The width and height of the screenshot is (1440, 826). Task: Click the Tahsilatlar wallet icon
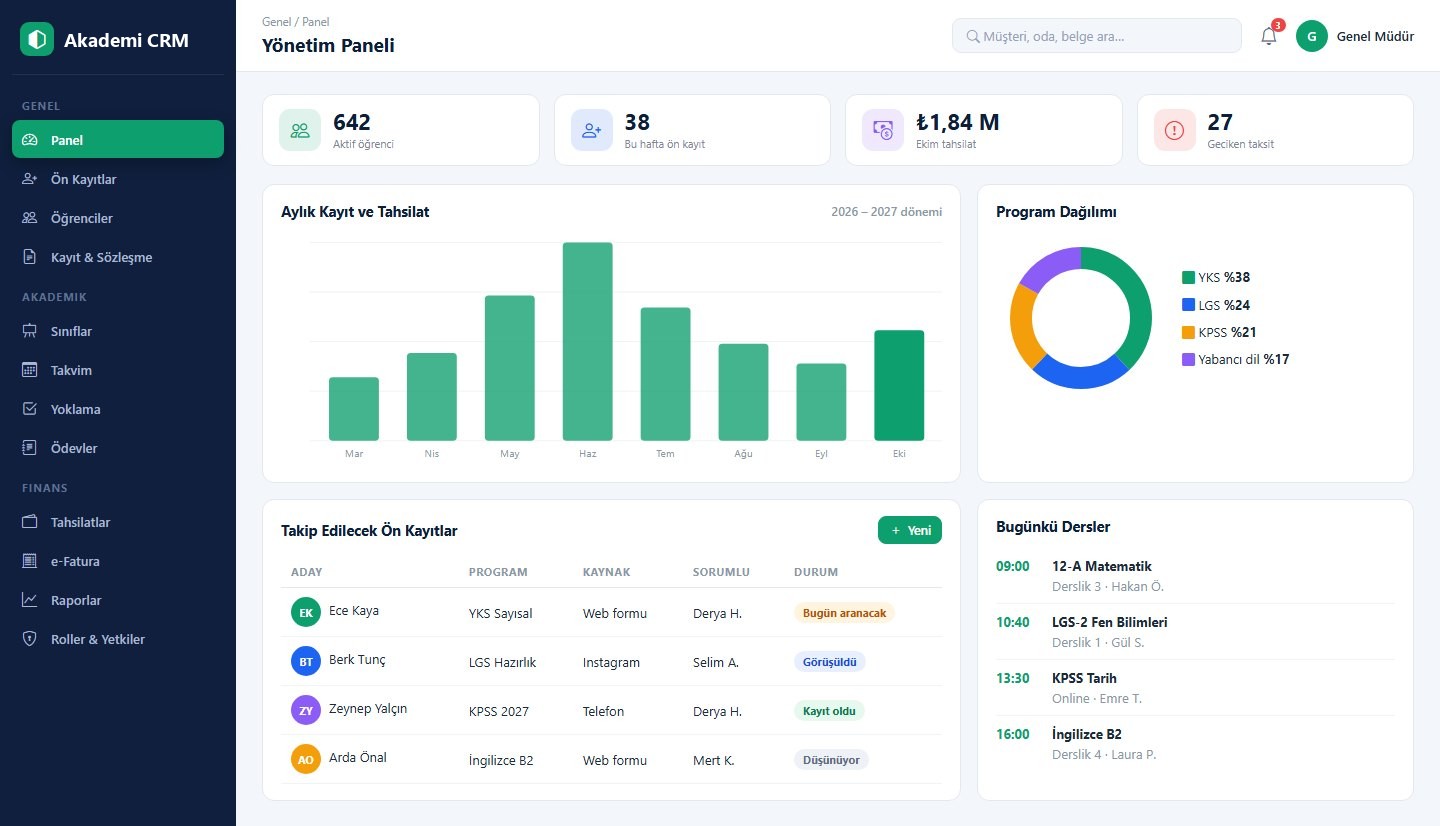[x=30, y=522]
